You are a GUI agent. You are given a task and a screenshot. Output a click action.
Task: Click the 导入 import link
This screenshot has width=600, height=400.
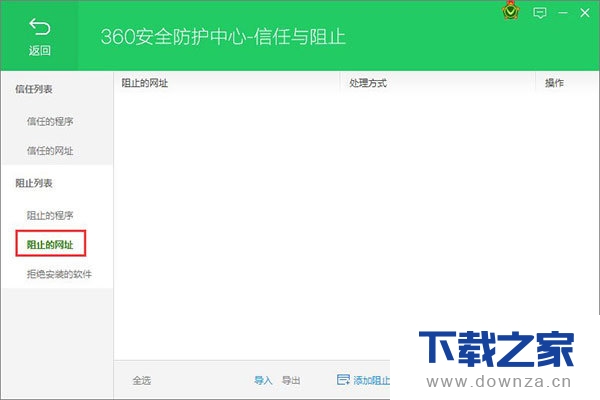tap(263, 380)
